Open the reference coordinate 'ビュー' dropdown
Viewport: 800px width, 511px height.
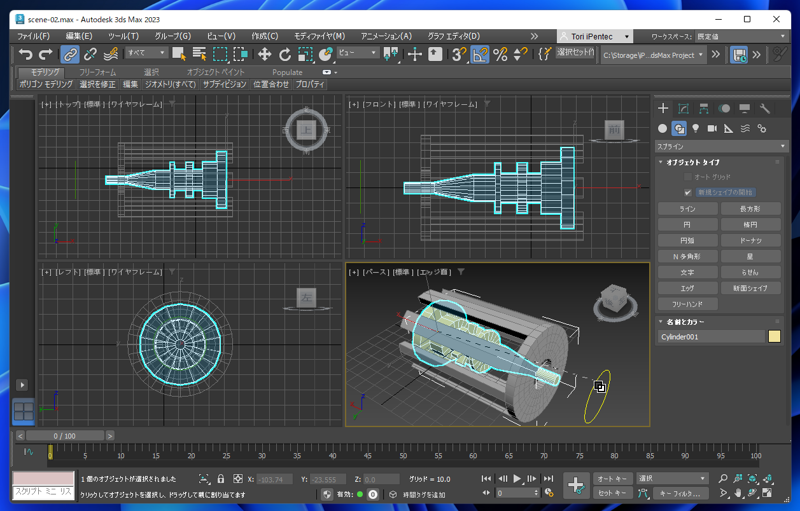click(358, 53)
